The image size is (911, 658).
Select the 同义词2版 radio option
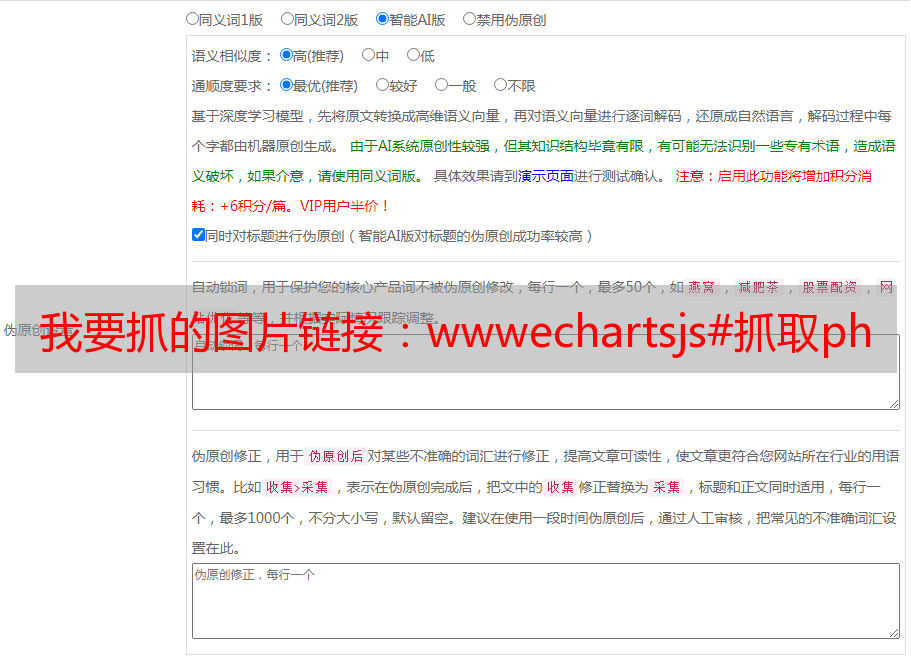click(x=287, y=19)
